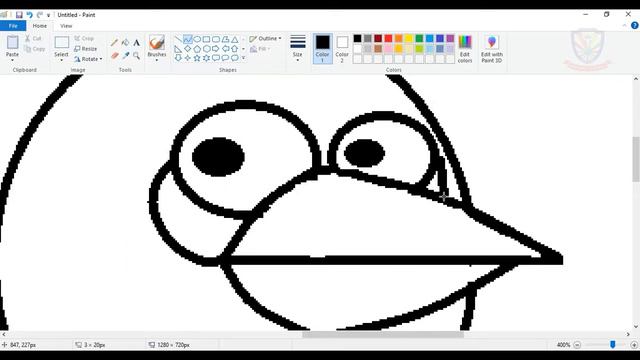640x360 pixels.
Task: Select the Magnifier tool
Action: (136, 56)
